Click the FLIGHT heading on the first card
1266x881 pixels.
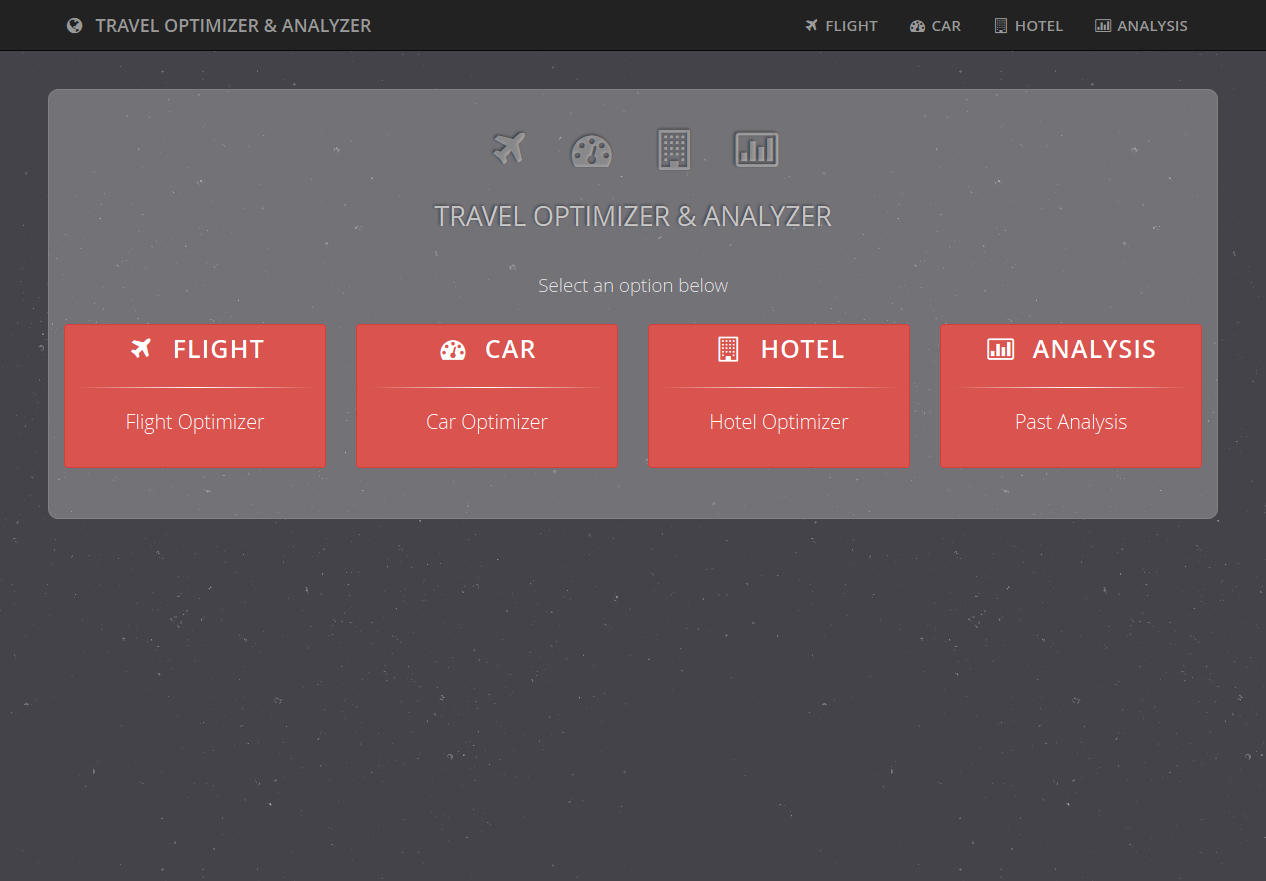219,349
